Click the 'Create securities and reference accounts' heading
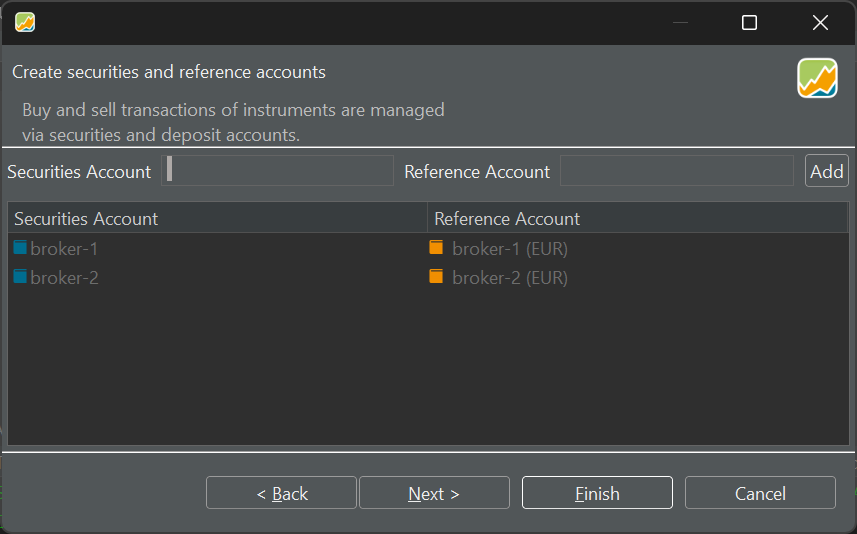Viewport: 857px width, 534px height. tap(169, 72)
